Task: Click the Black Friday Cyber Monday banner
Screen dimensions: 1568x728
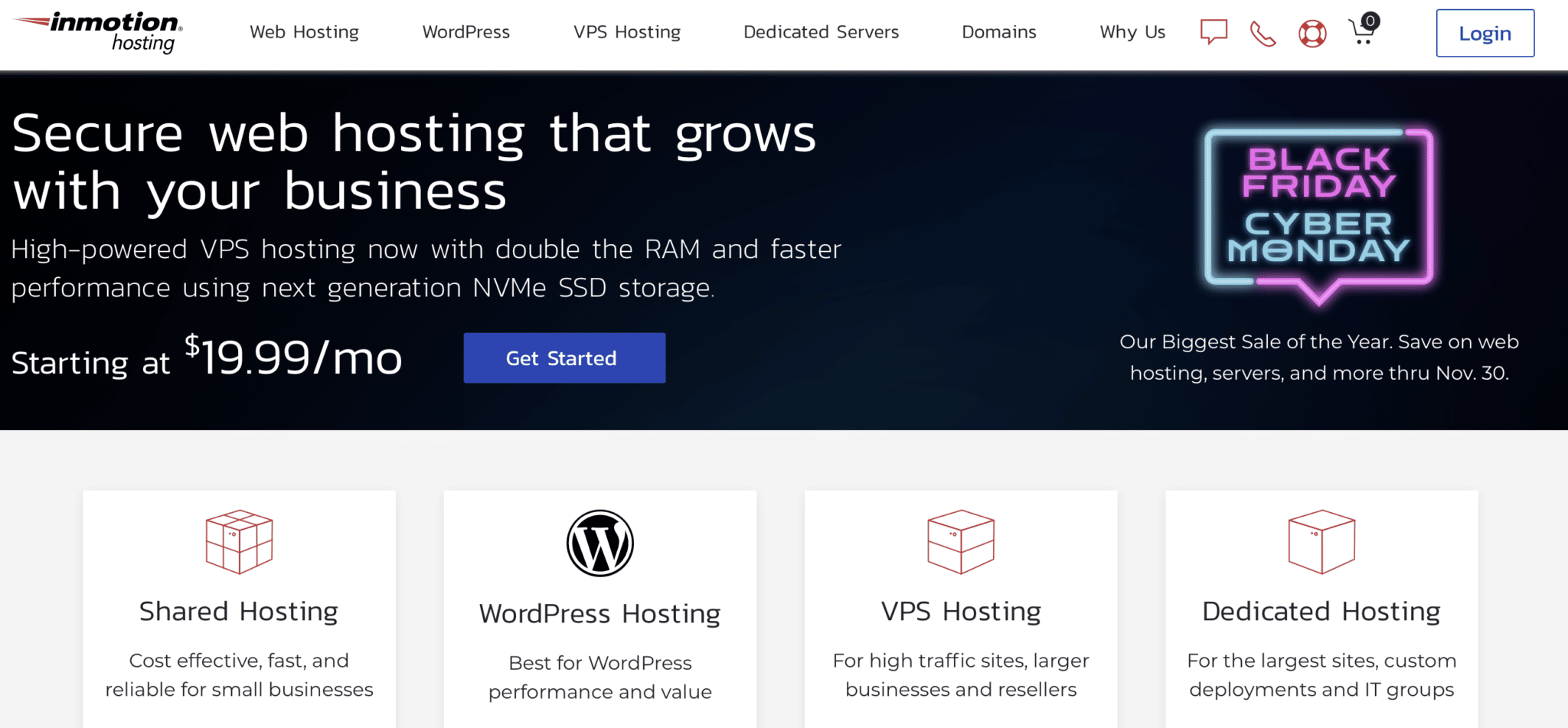Action: click(1318, 214)
